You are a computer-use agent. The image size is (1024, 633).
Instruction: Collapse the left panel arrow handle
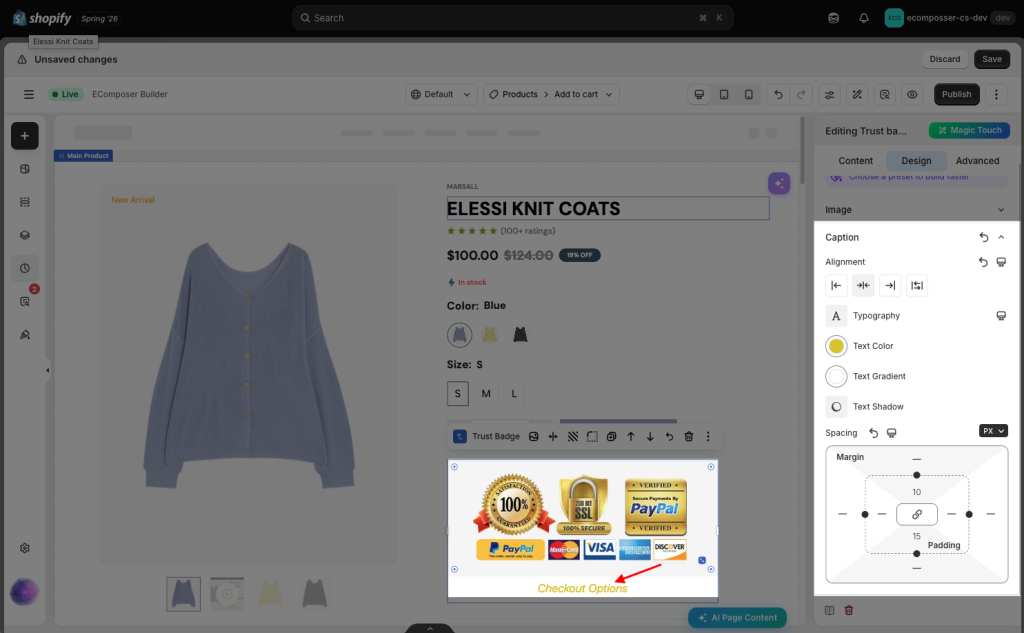(48, 370)
